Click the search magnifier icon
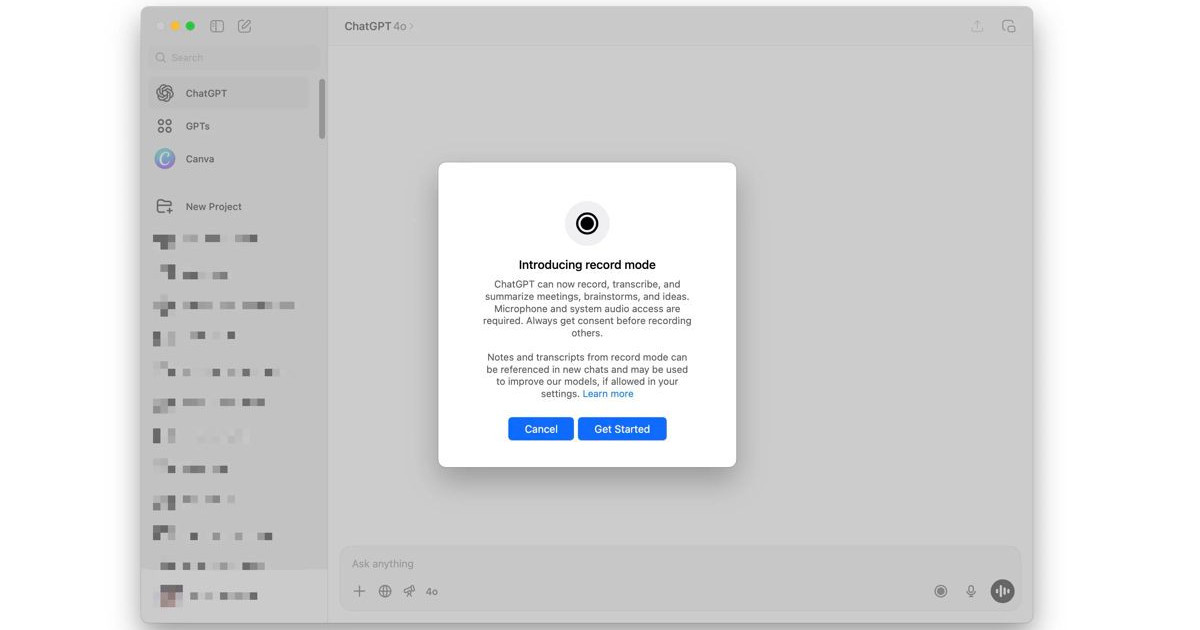The width and height of the screenshot is (1200, 630). click(161, 58)
